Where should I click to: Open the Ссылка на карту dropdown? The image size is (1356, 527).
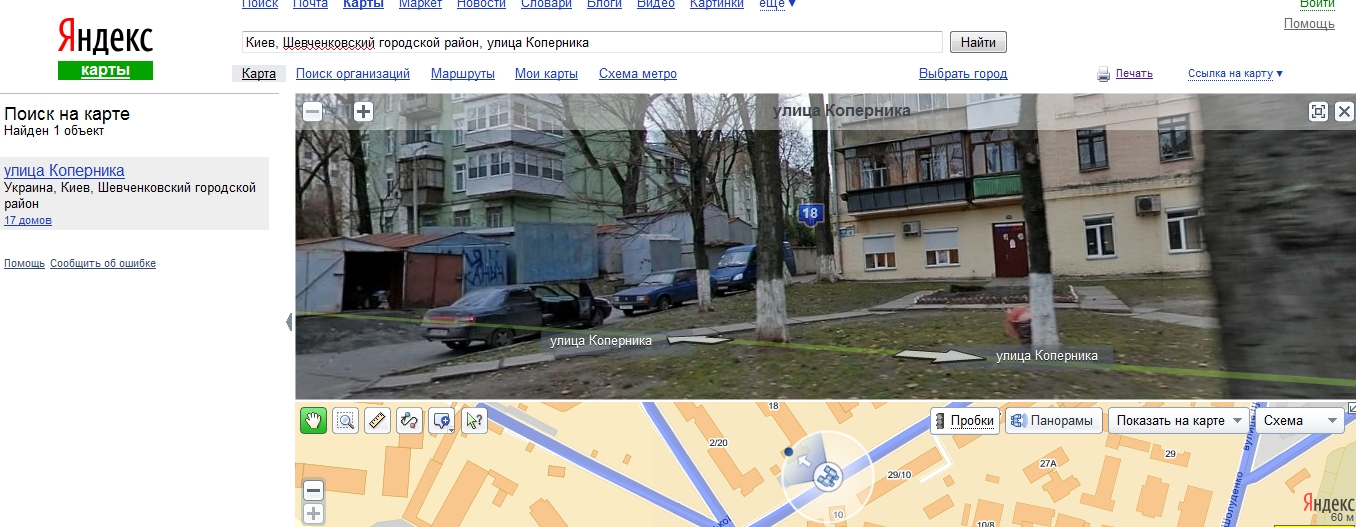tap(1235, 74)
